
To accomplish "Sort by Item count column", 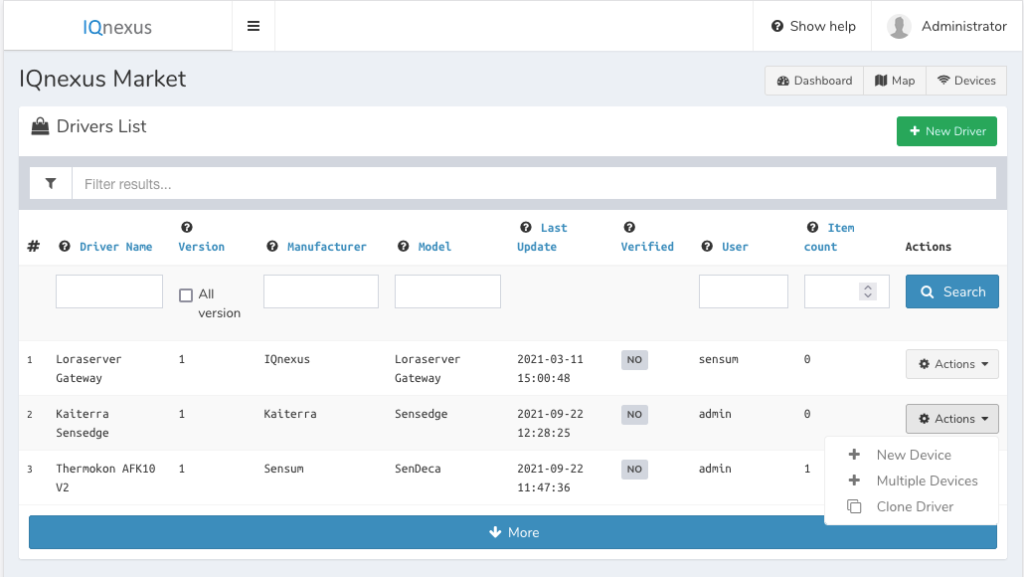I will pos(829,237).
